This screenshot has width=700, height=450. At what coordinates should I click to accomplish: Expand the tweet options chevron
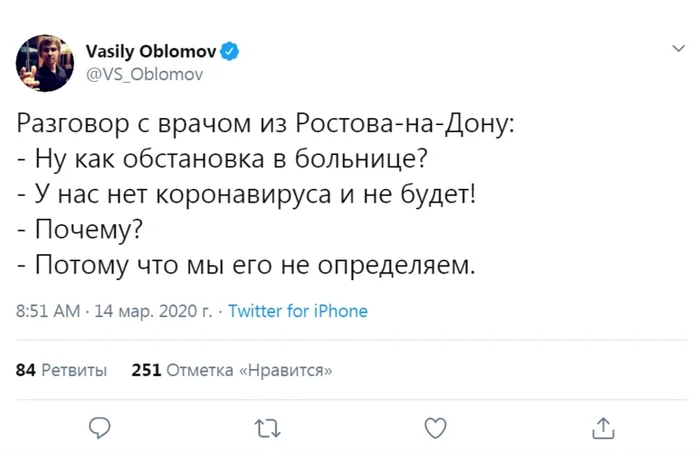click(x=680, y=49)
